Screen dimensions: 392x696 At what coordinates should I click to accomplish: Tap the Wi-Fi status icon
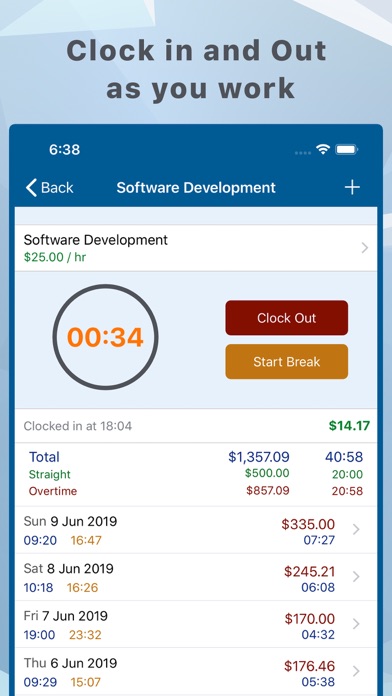(x=323, y=150)
